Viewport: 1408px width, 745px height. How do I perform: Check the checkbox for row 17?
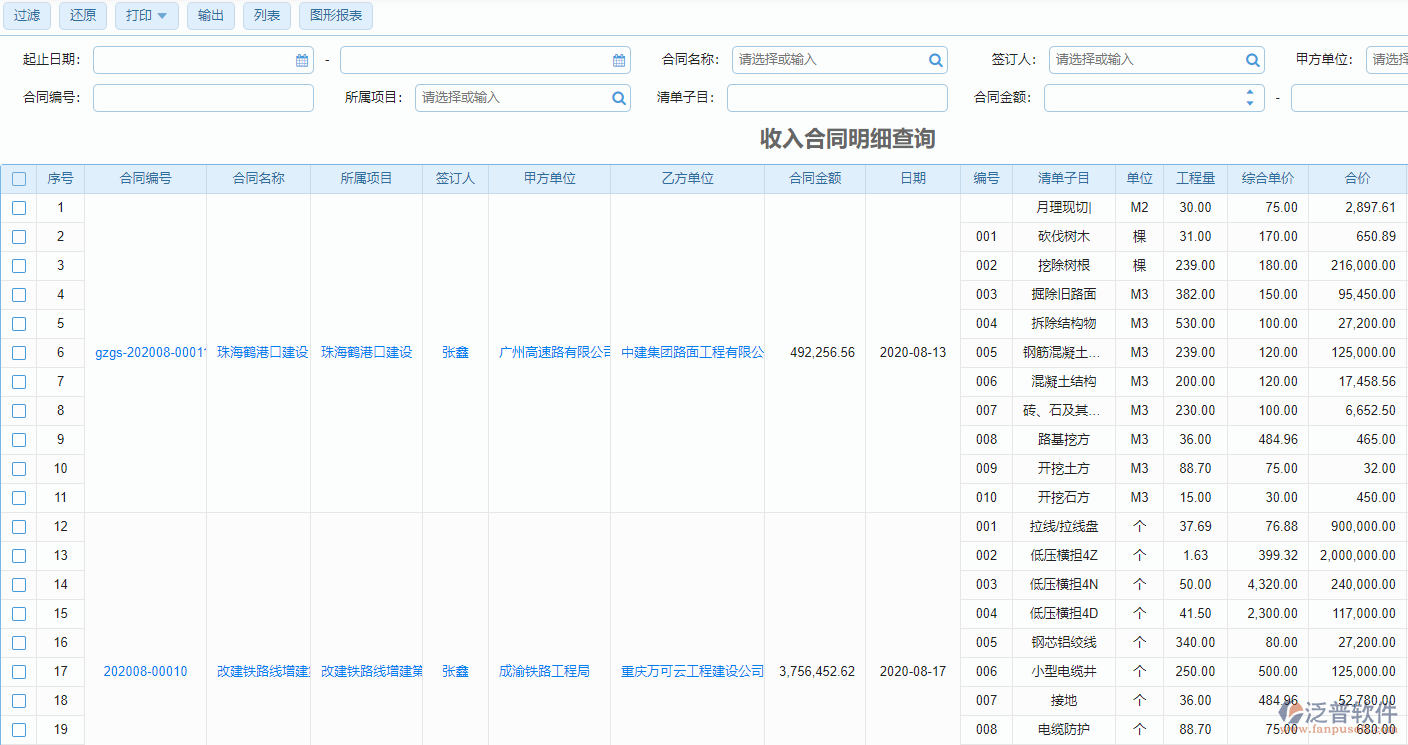[x=18, y=671]
